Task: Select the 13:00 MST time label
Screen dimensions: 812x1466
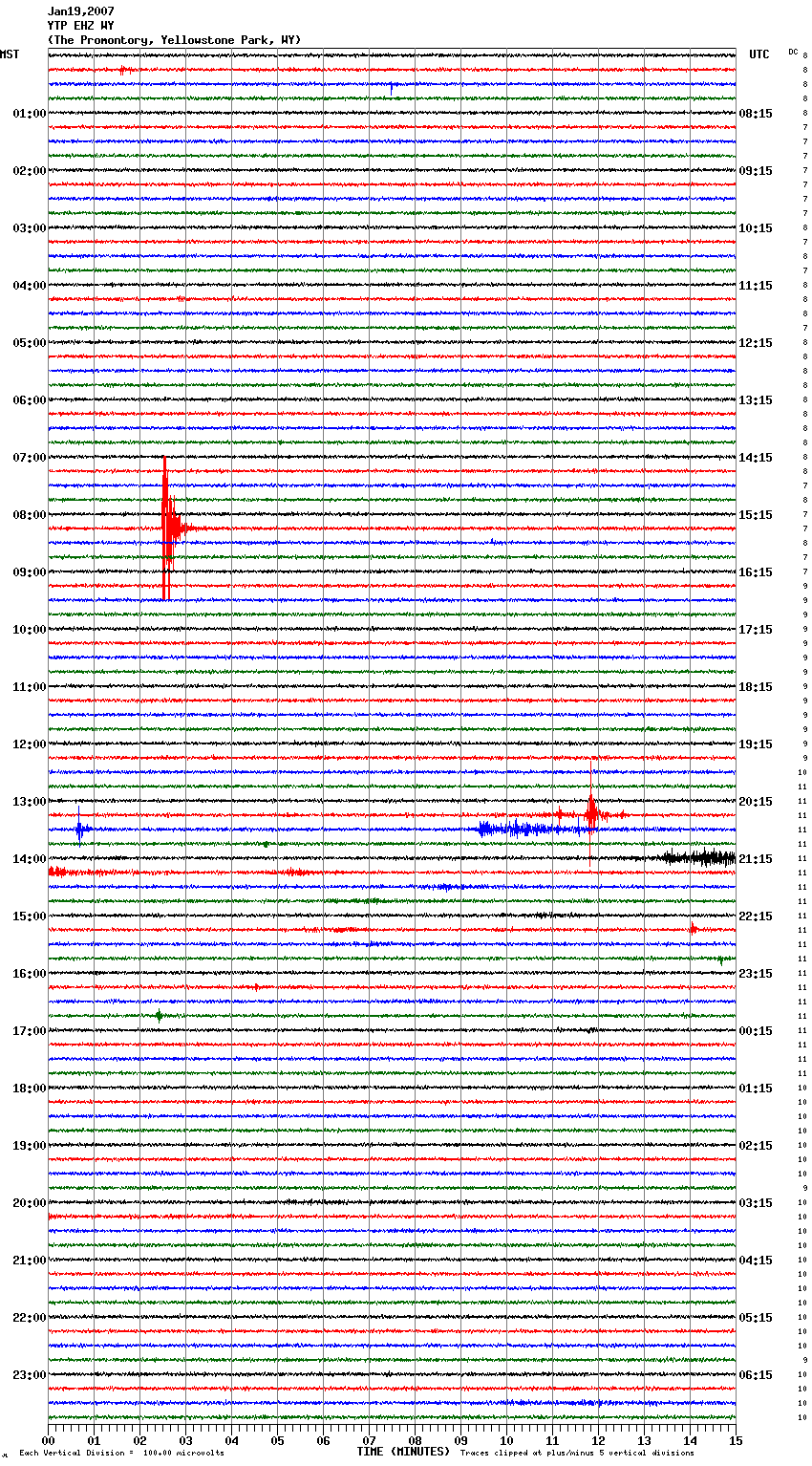Action: [29, 802]
